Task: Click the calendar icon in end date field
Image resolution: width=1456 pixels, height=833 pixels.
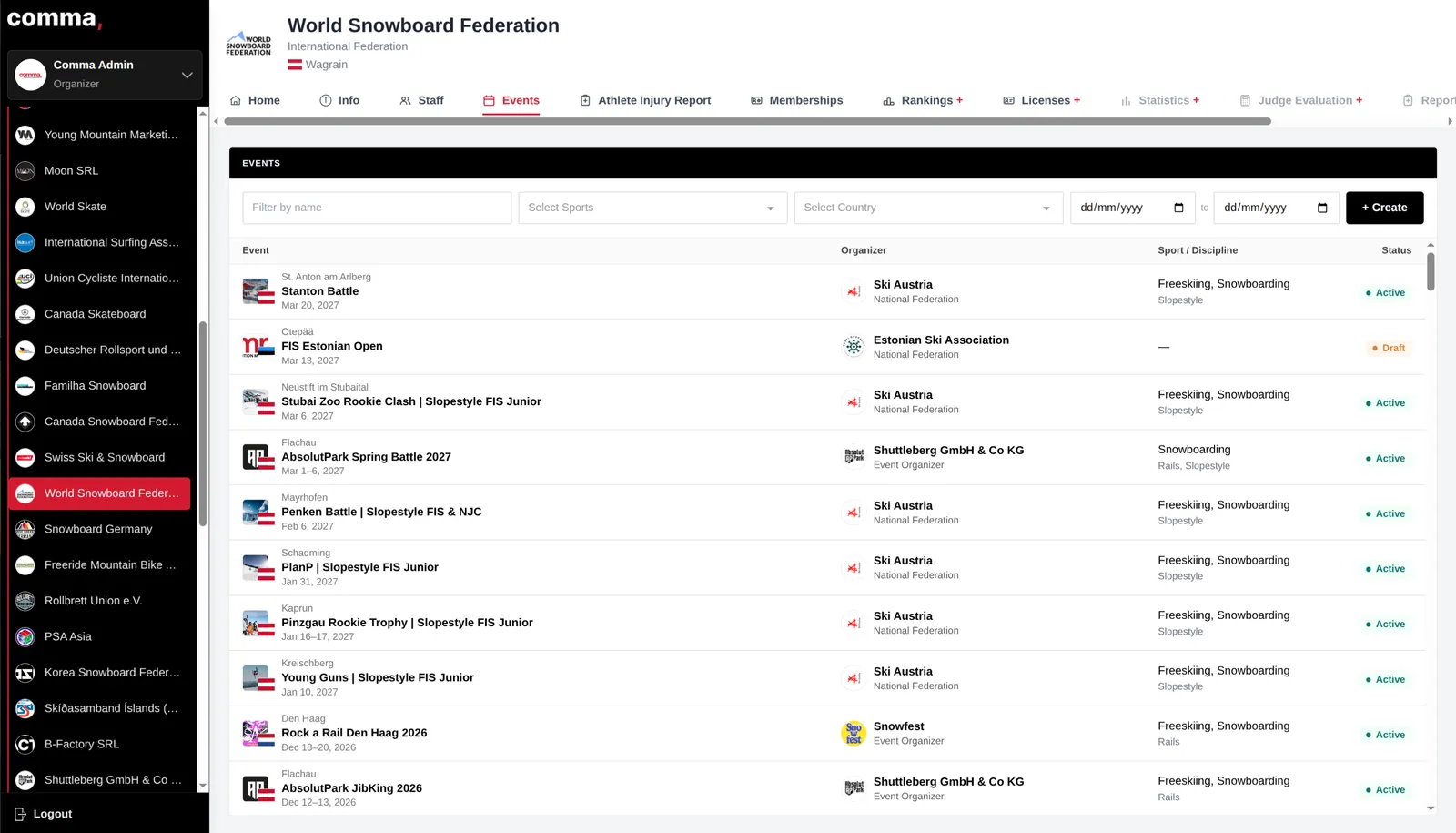Action: click(1322, 208)
